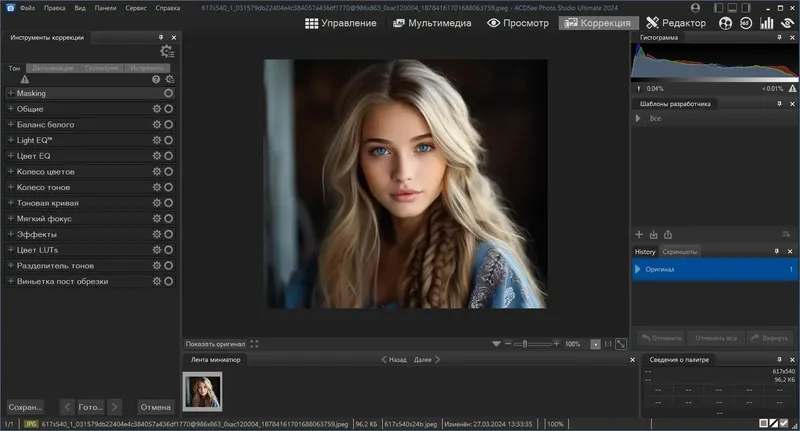Open the Вид menu
This screenshot has width=800, height=431.
point(80,8)
